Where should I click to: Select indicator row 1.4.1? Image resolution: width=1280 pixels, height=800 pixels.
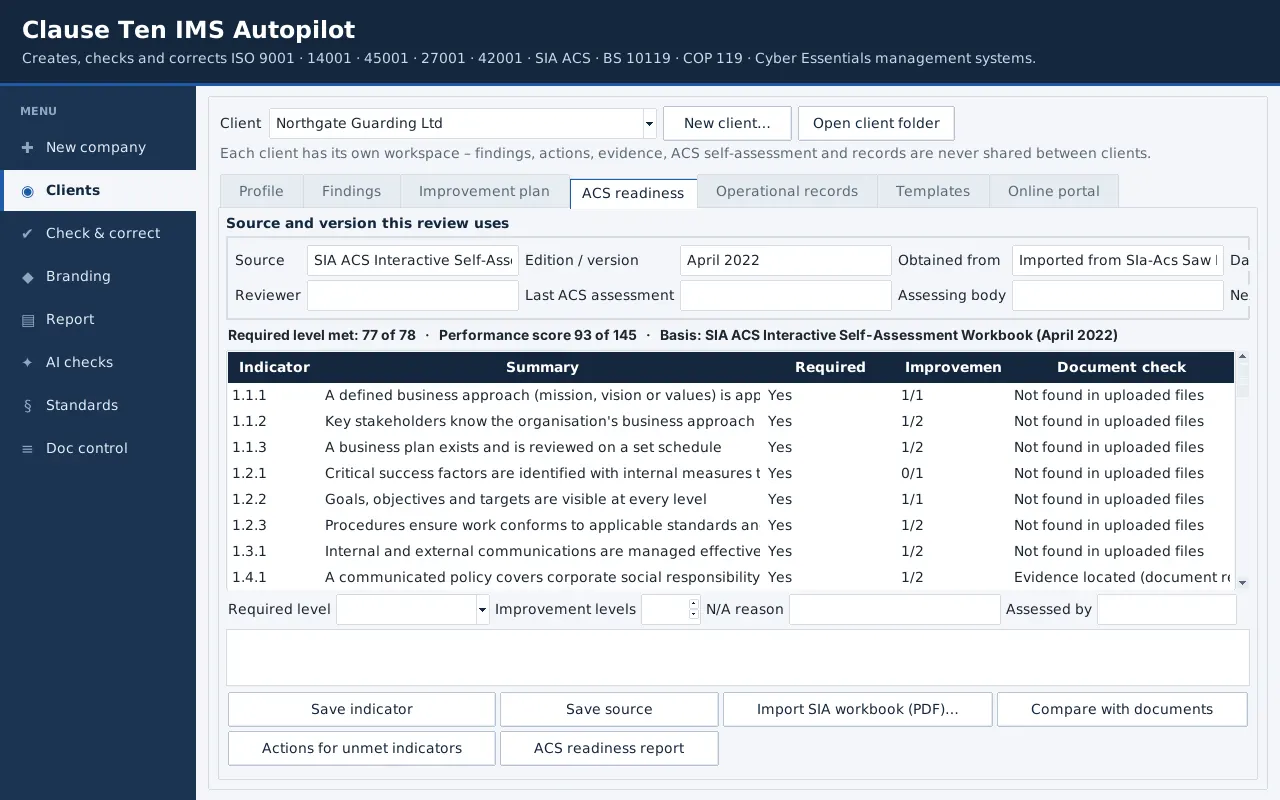731,577
